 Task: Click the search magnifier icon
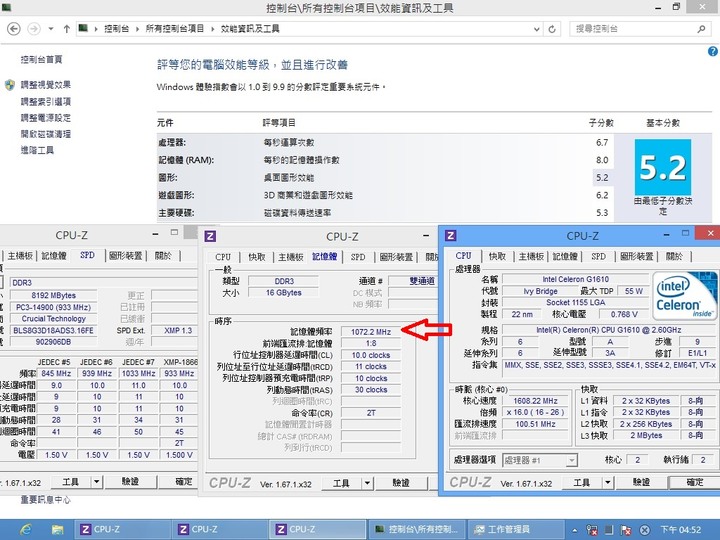tap(701, 29)
